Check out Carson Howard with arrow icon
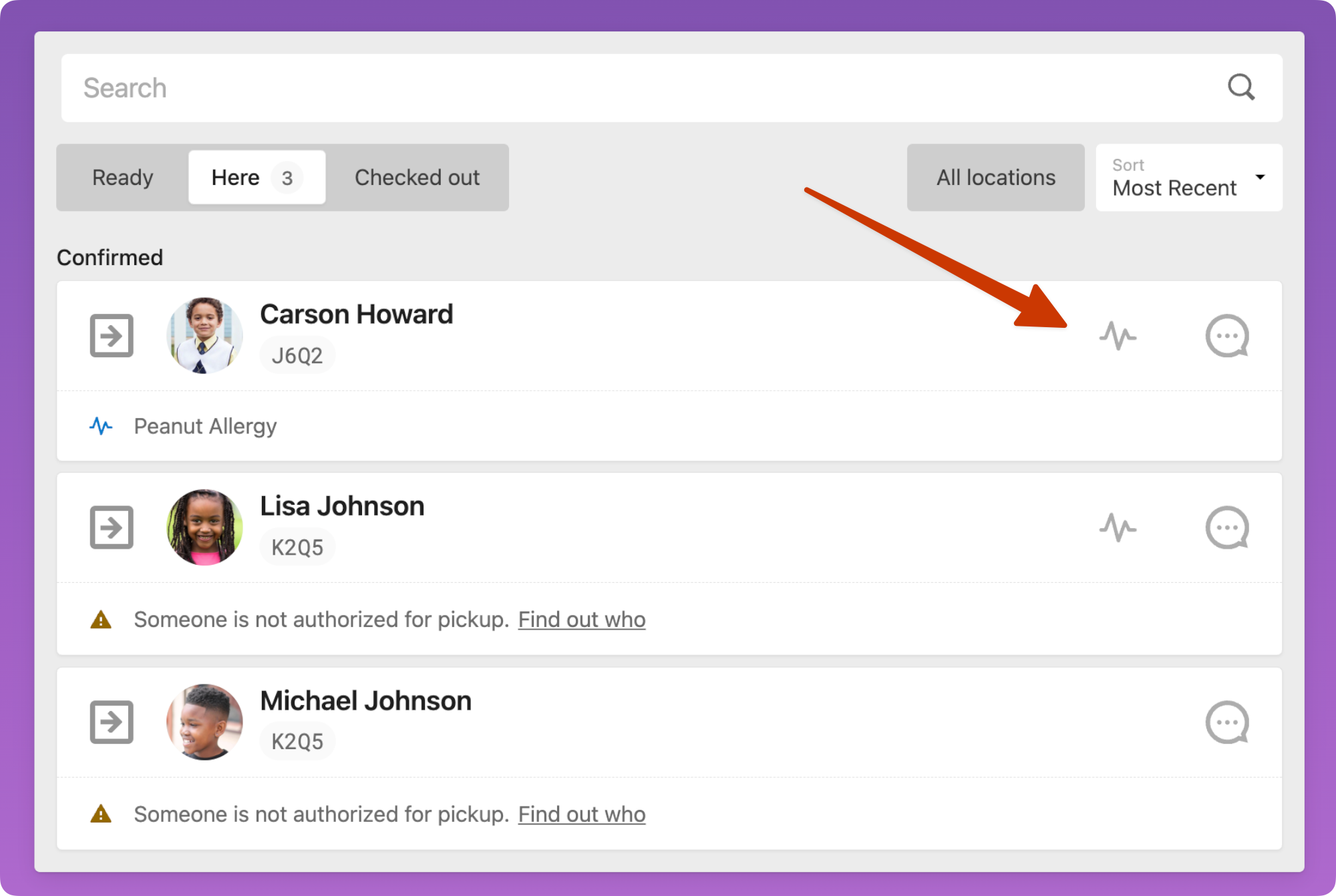 coord(112,335)
